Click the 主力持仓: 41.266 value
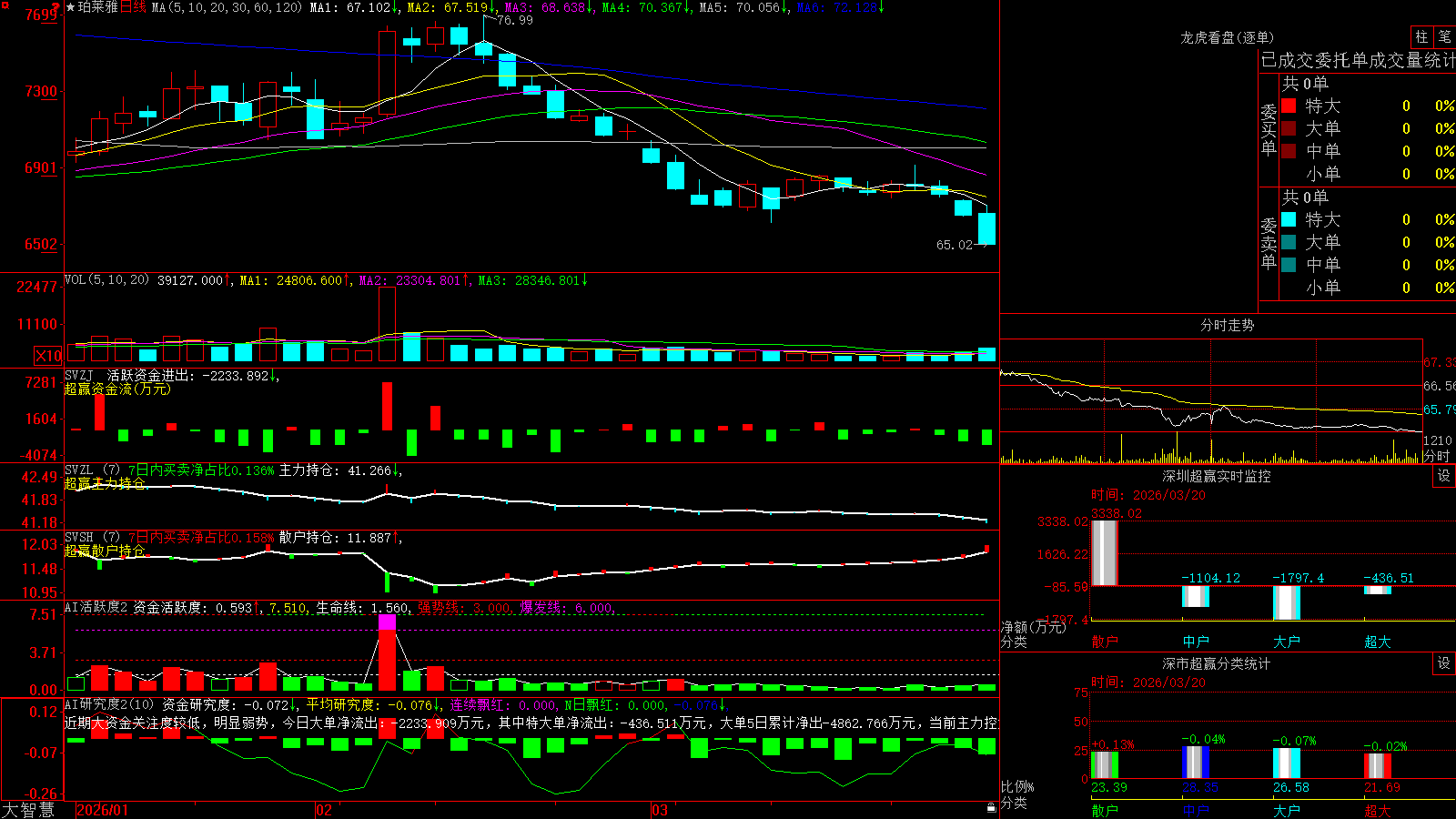The image size is (1456, 819). [335, 470]
